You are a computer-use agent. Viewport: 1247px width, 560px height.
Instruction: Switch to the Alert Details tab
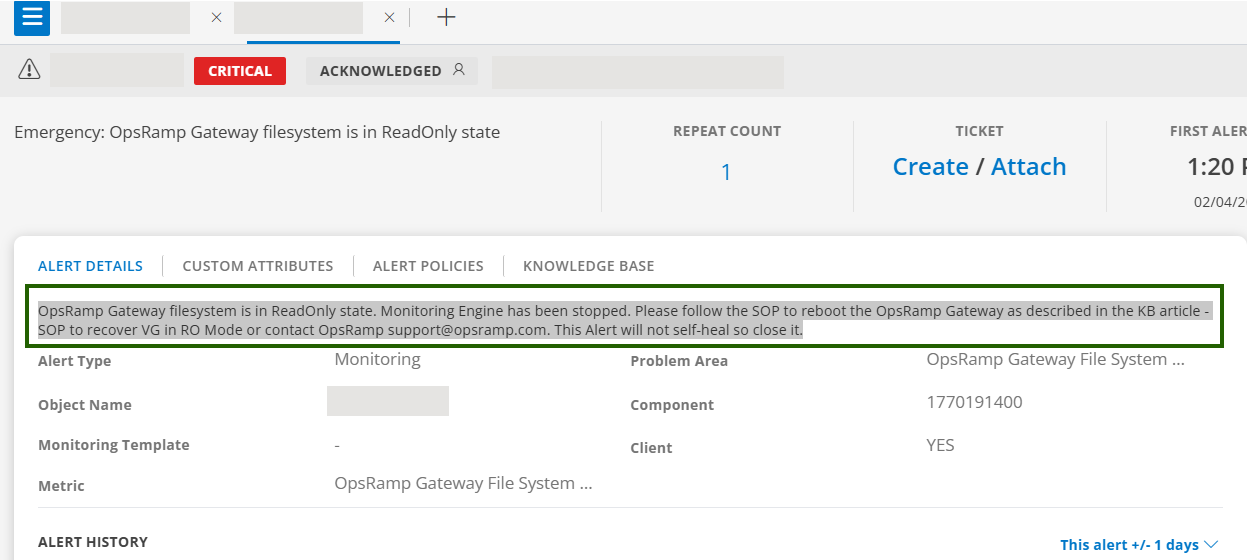coord(90,266)
